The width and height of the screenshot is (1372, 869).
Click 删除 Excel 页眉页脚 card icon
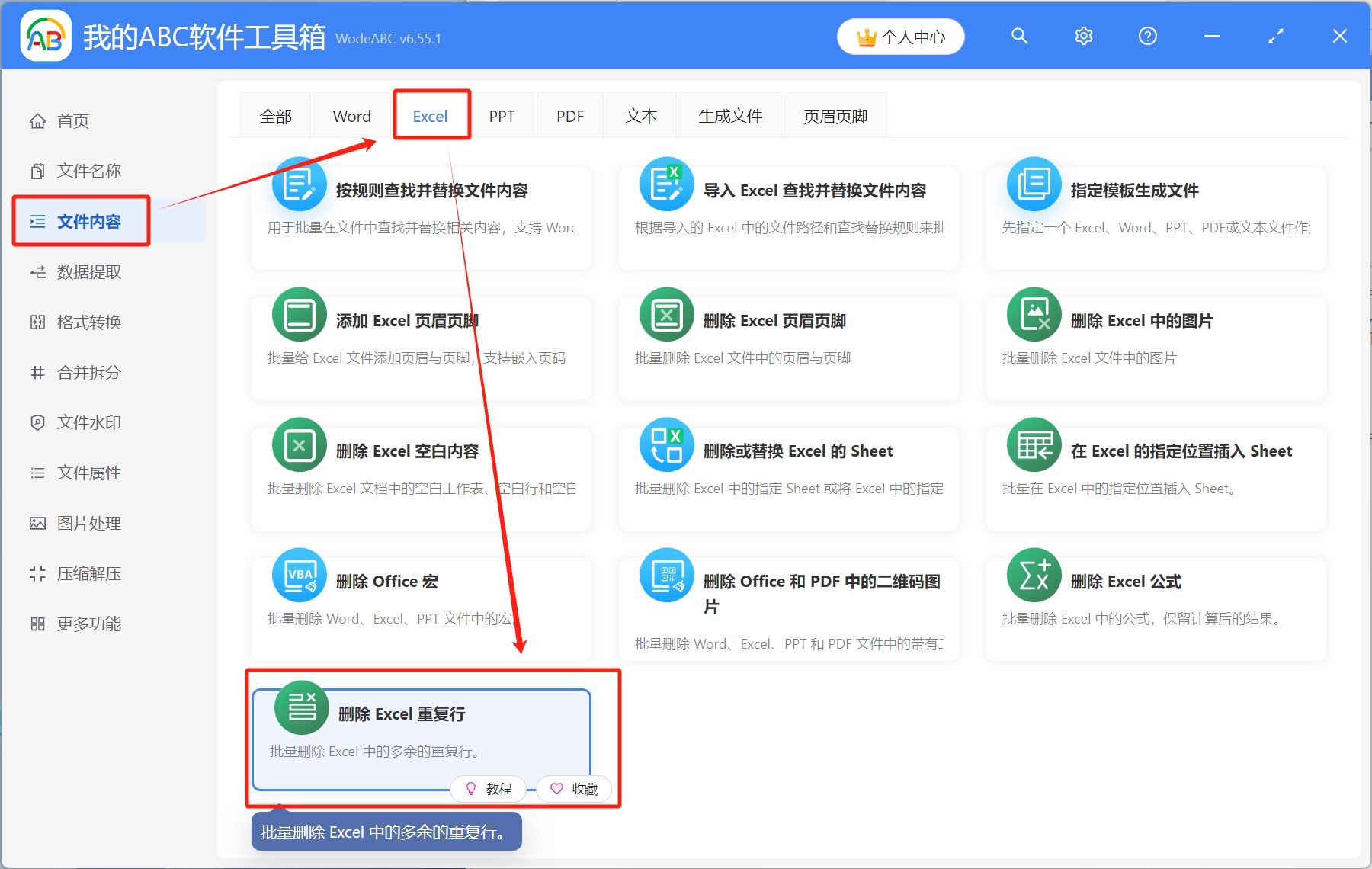click(x=667, y=315)
